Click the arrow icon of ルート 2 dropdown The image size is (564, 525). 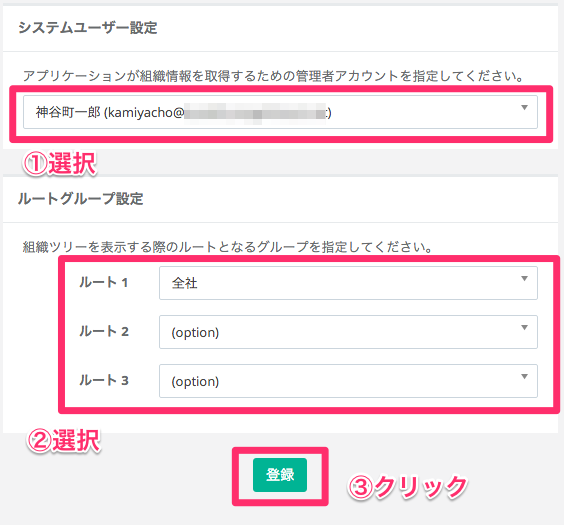pos(524,328)
